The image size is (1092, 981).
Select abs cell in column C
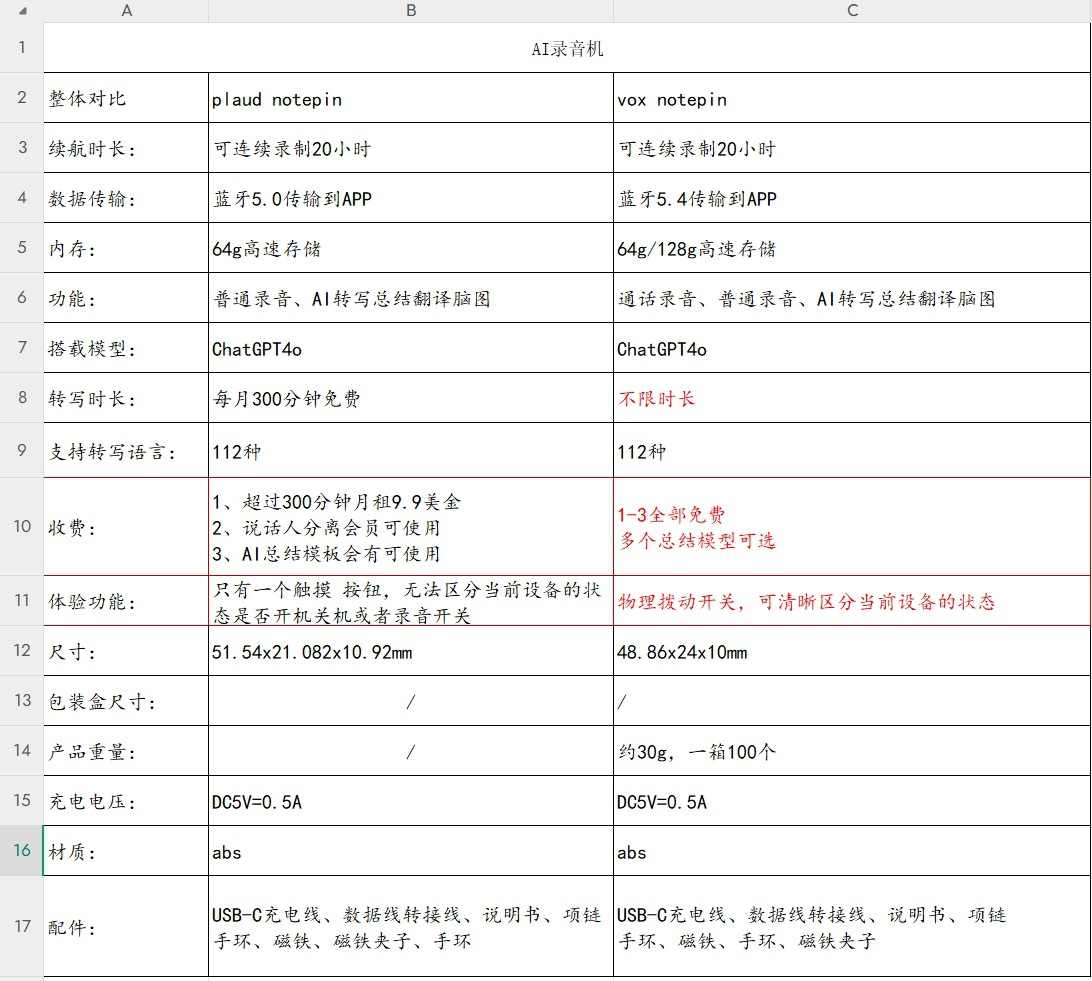[852, 850]
